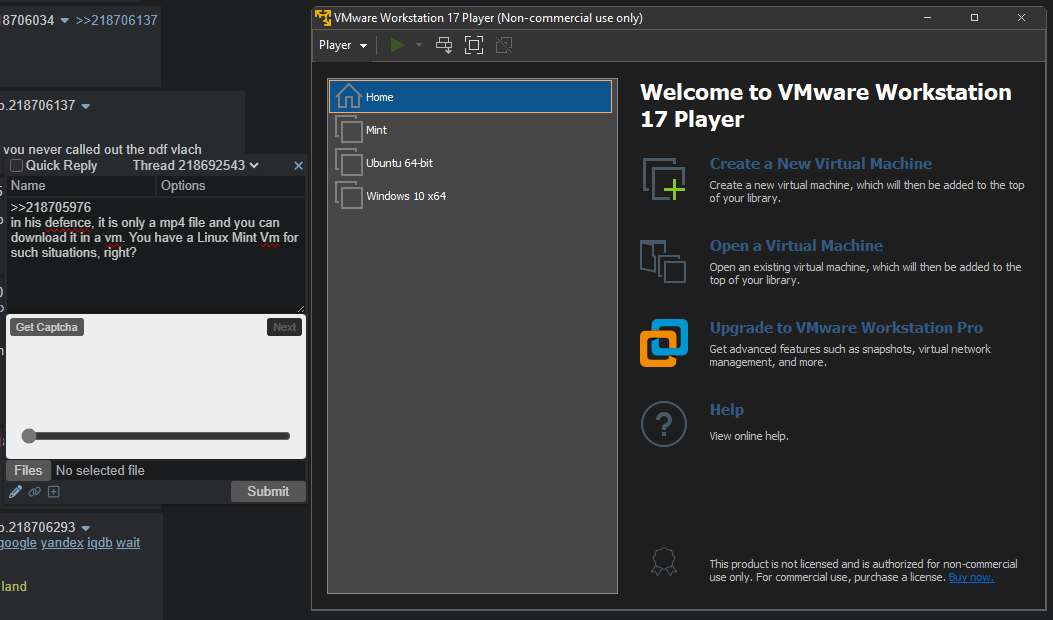Viewport: 1053px width, 620px height.
Task: Click the google image search link
Action: coord(18,543)
